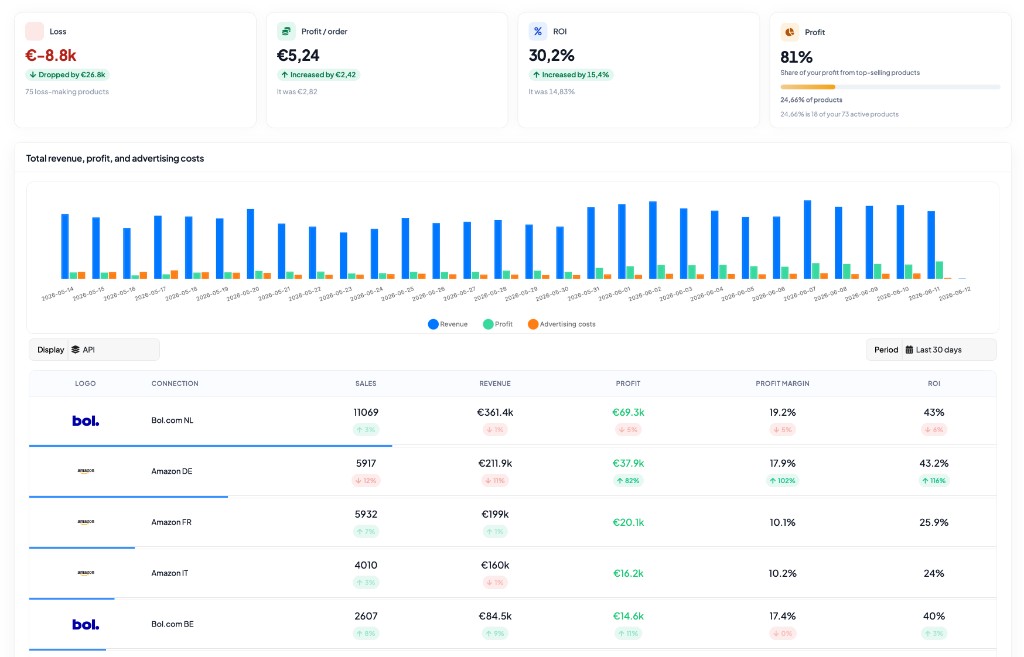
Task: Click the pink Loss card icon
Action: pyautogui.click(x=34, y=31)
